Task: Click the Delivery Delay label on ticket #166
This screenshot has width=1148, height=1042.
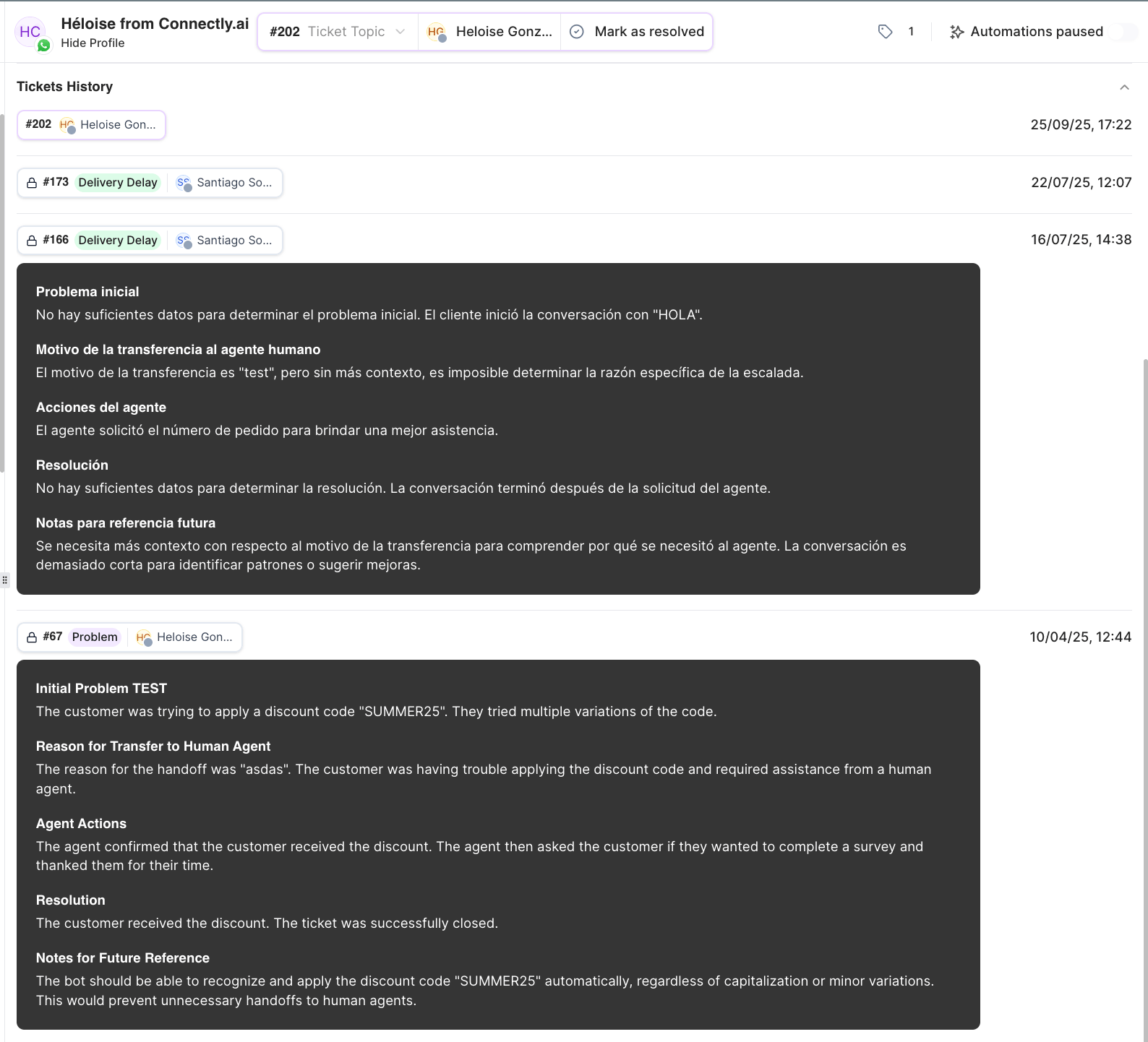Action: pos(118,241)
